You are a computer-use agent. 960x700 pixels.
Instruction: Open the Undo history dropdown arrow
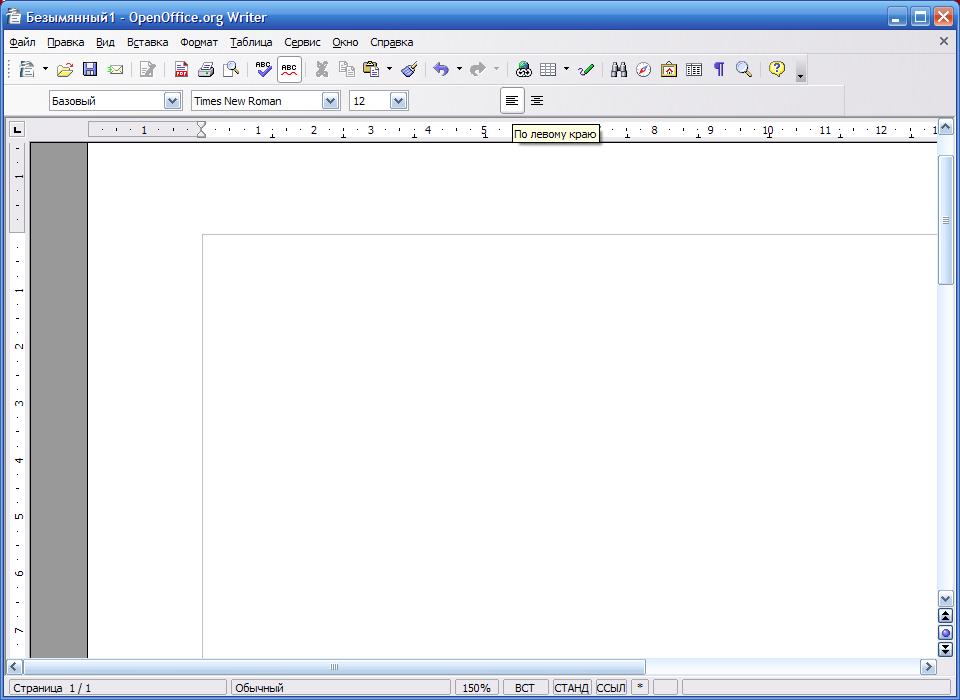[x=459, y=69]
